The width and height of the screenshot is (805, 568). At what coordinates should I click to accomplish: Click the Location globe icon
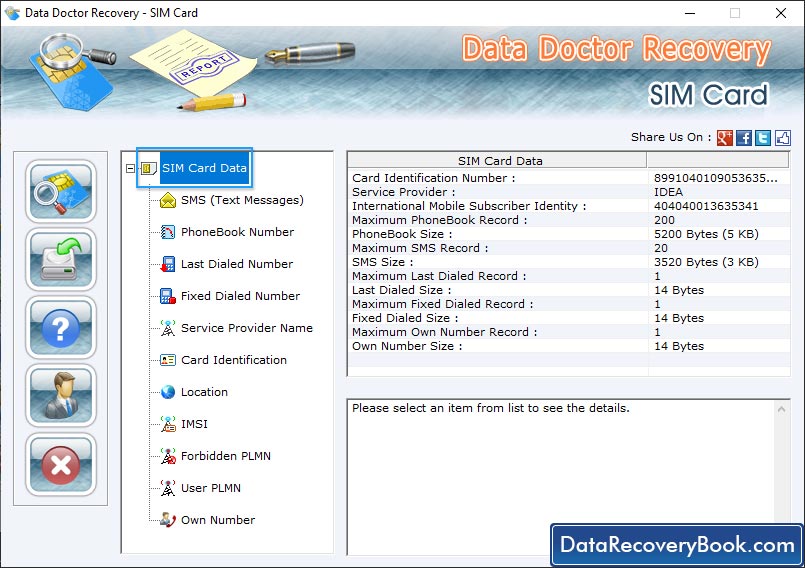[x=168, y=392]
